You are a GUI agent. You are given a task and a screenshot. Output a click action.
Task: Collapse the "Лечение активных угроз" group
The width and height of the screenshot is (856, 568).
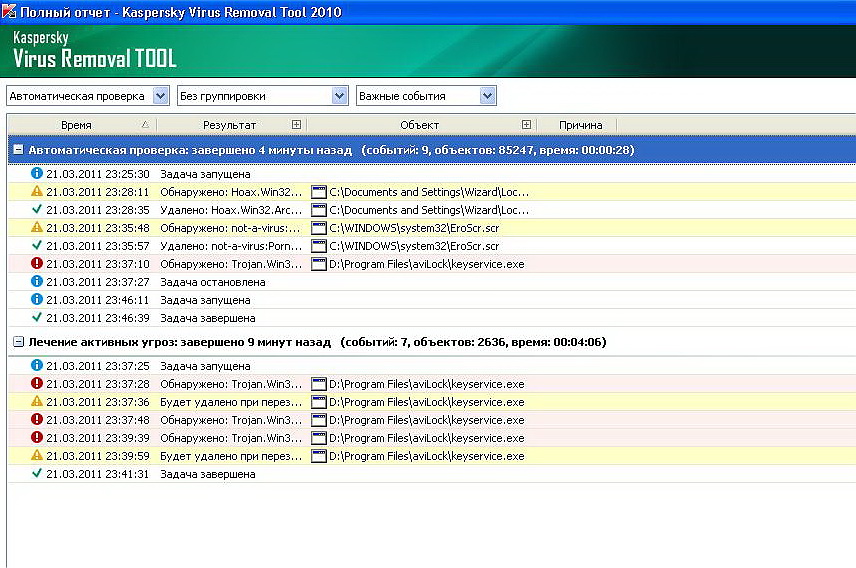click(x=18, y=342)
